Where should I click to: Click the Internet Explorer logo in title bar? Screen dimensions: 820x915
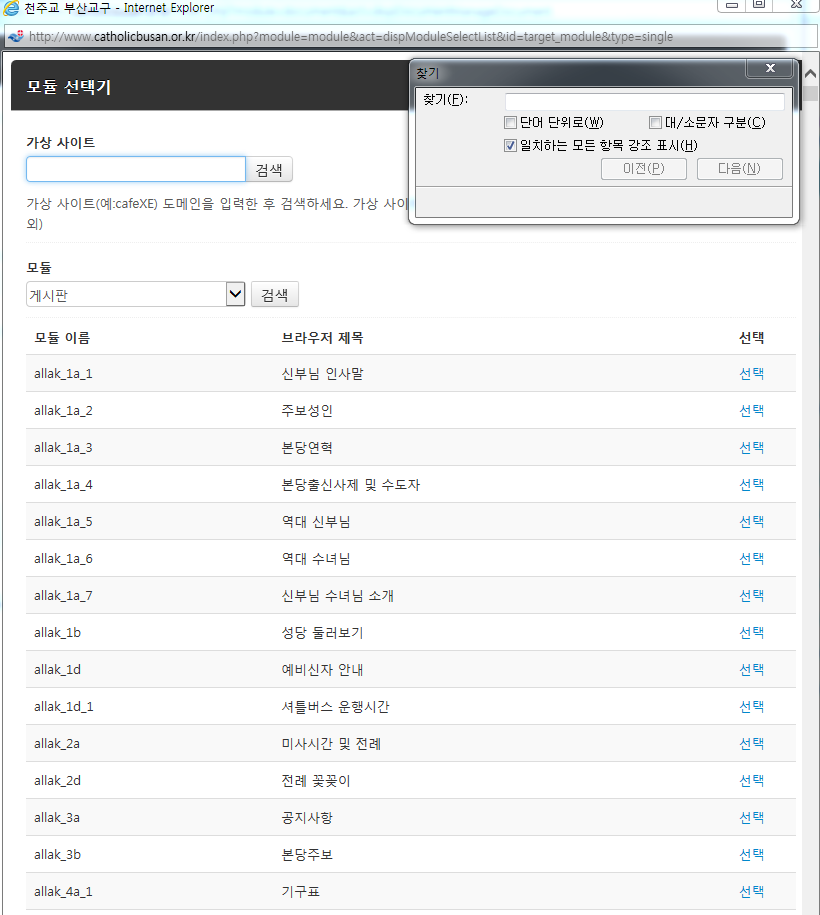click(x=11, y=7)
